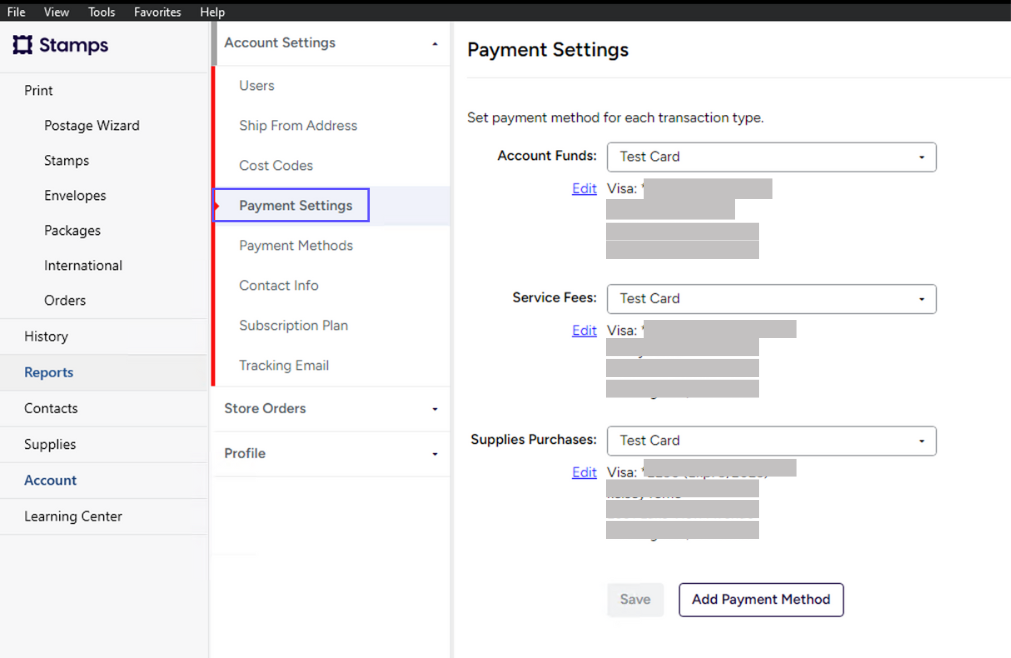Open International print option
Image resolution: width=1011 pixels, height=658 pixels.
pyautogui.click(x=83, y=266)
